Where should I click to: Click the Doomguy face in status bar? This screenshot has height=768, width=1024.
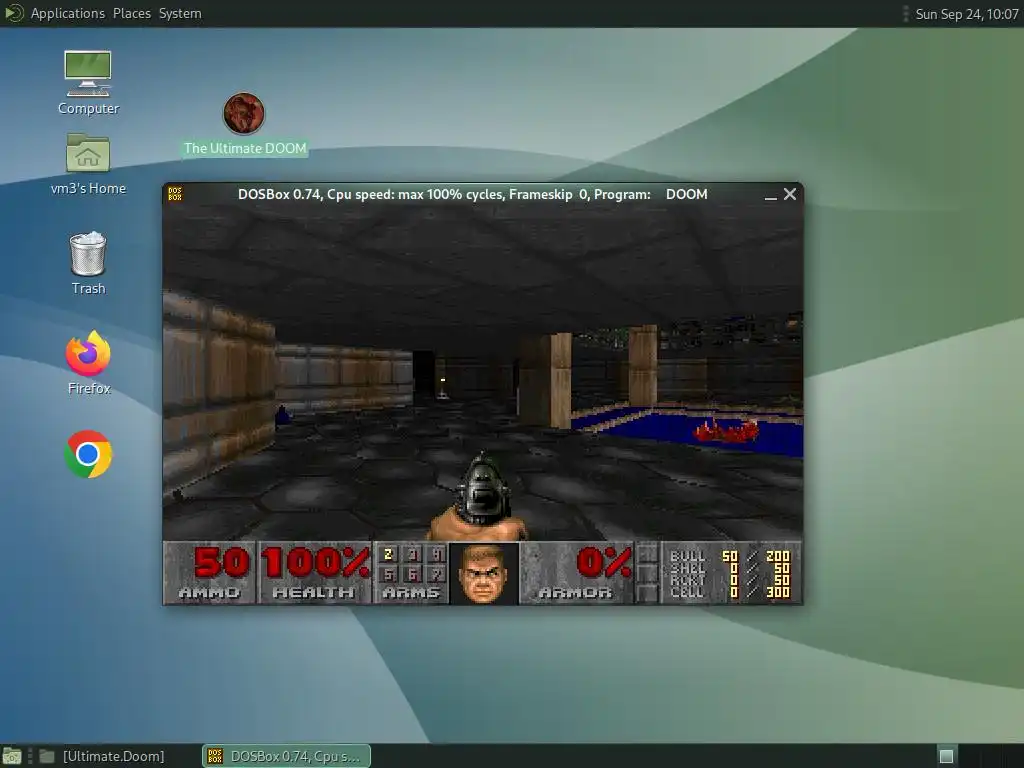pos(483,574)
